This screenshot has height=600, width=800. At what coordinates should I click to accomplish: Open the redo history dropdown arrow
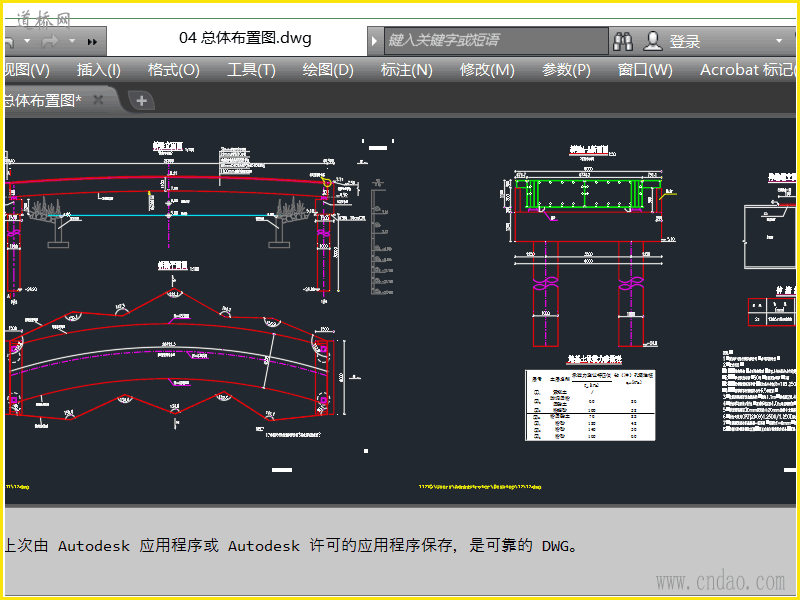point(72,41)
